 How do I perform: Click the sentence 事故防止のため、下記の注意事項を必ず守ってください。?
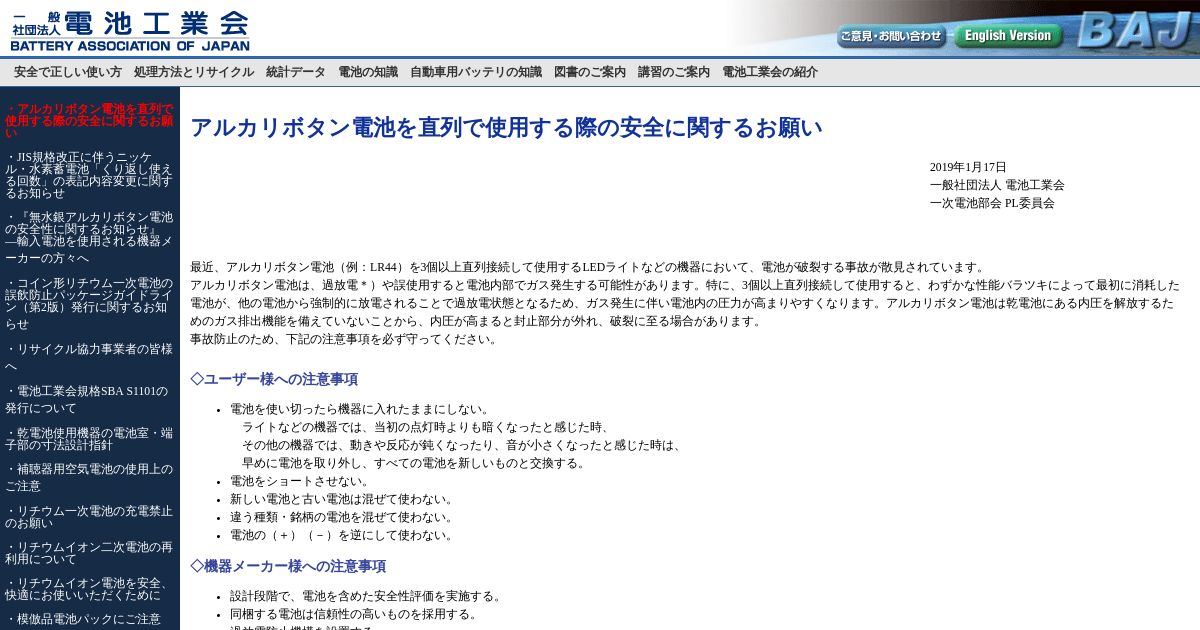(344, 339)
